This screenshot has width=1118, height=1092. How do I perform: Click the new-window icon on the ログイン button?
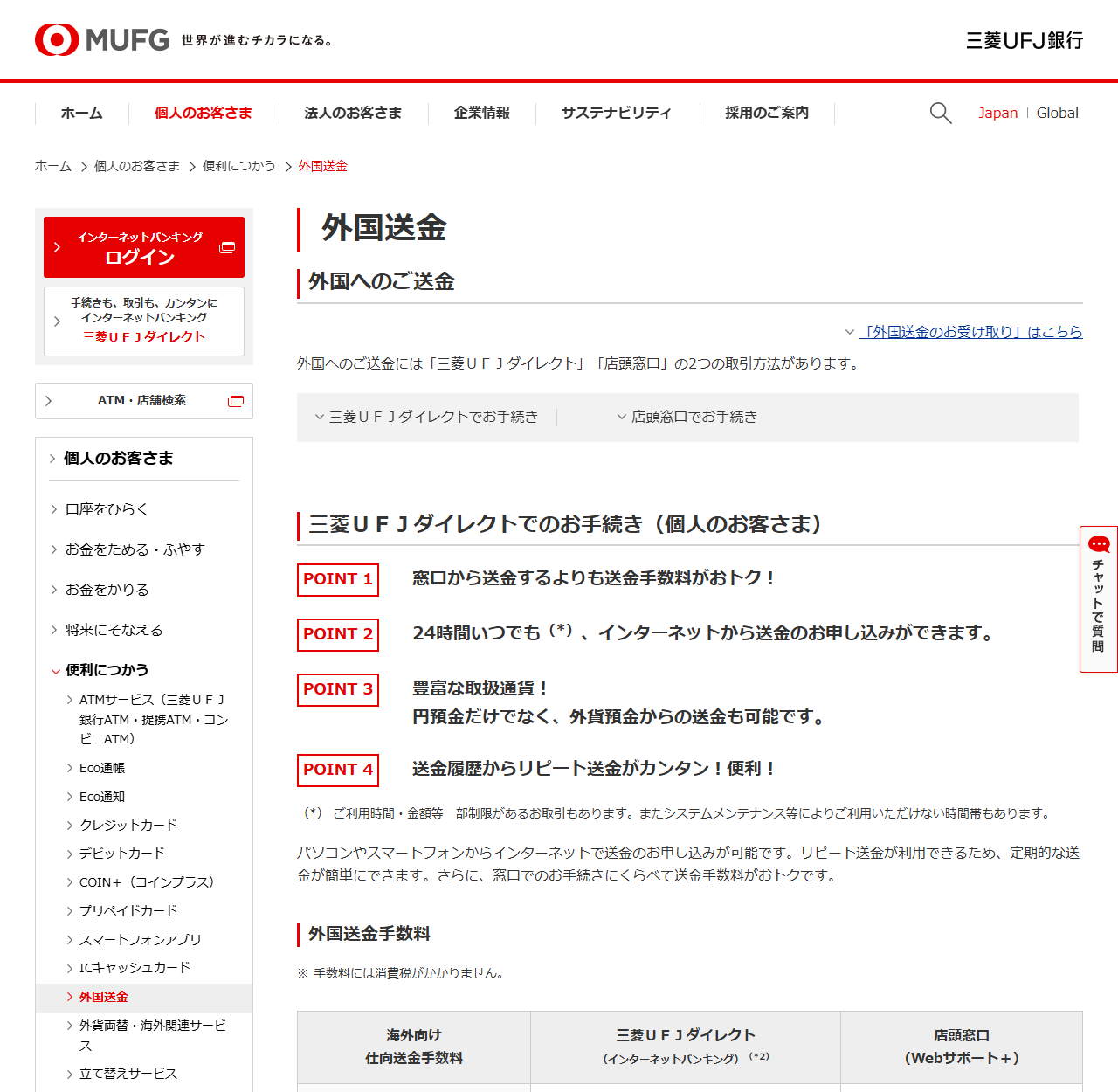click(227, 247)
